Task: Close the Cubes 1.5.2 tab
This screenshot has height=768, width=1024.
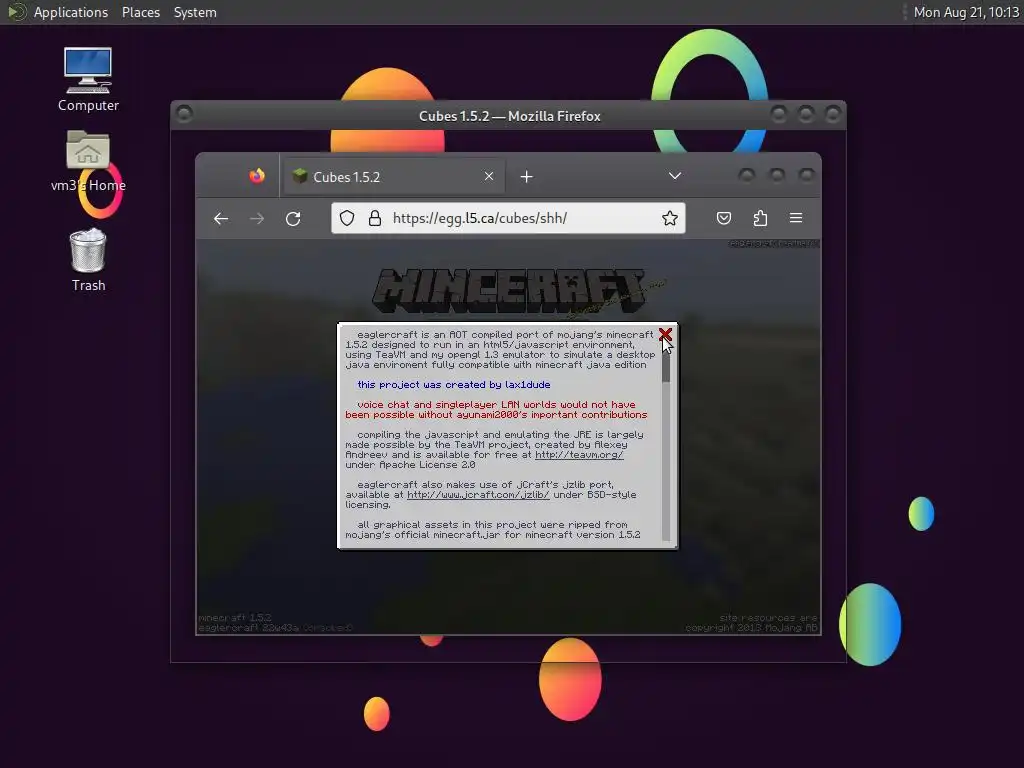Action: click(x=488, y=176)
